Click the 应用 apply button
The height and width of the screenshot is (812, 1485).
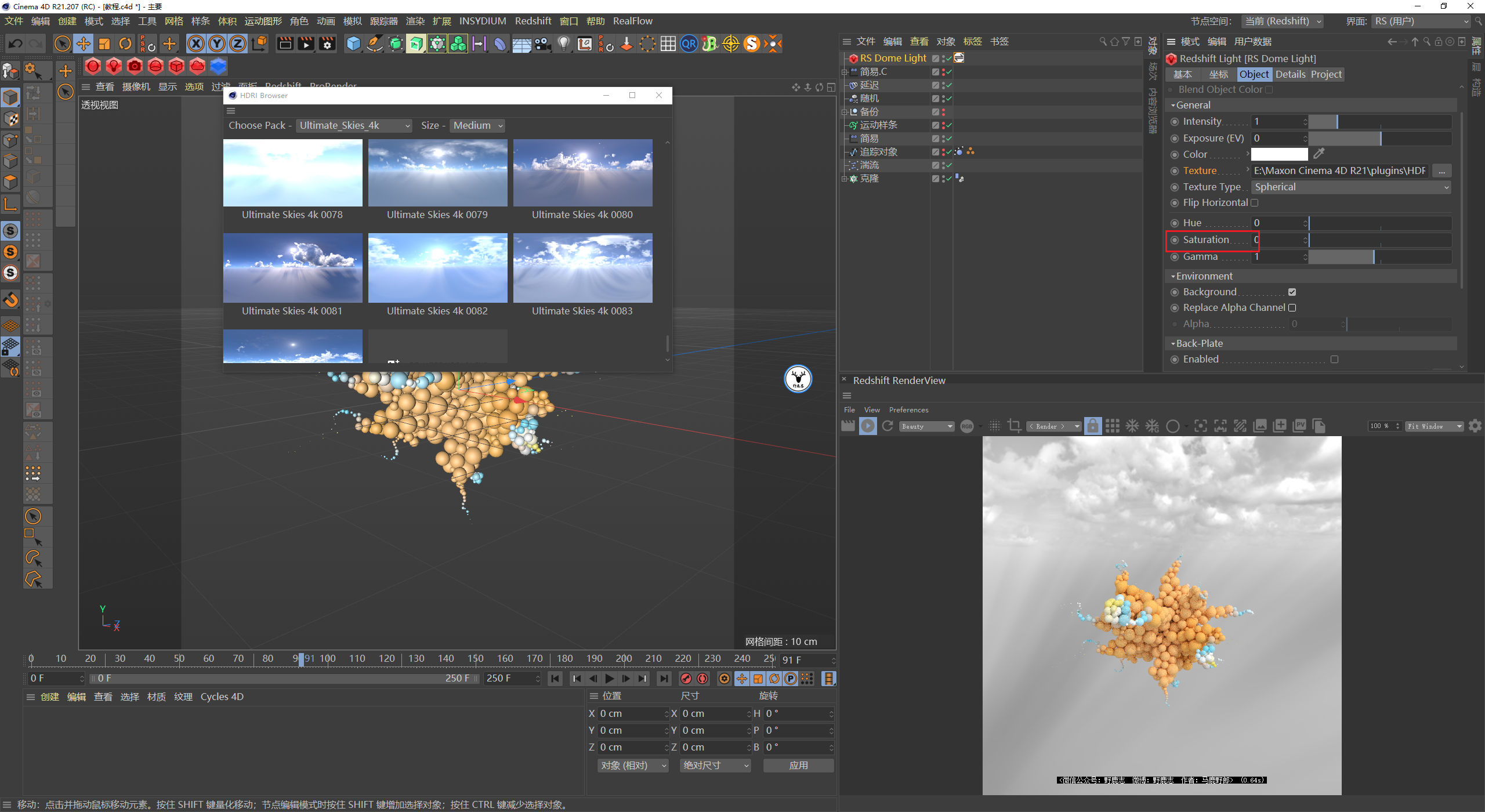click(798, 766)
